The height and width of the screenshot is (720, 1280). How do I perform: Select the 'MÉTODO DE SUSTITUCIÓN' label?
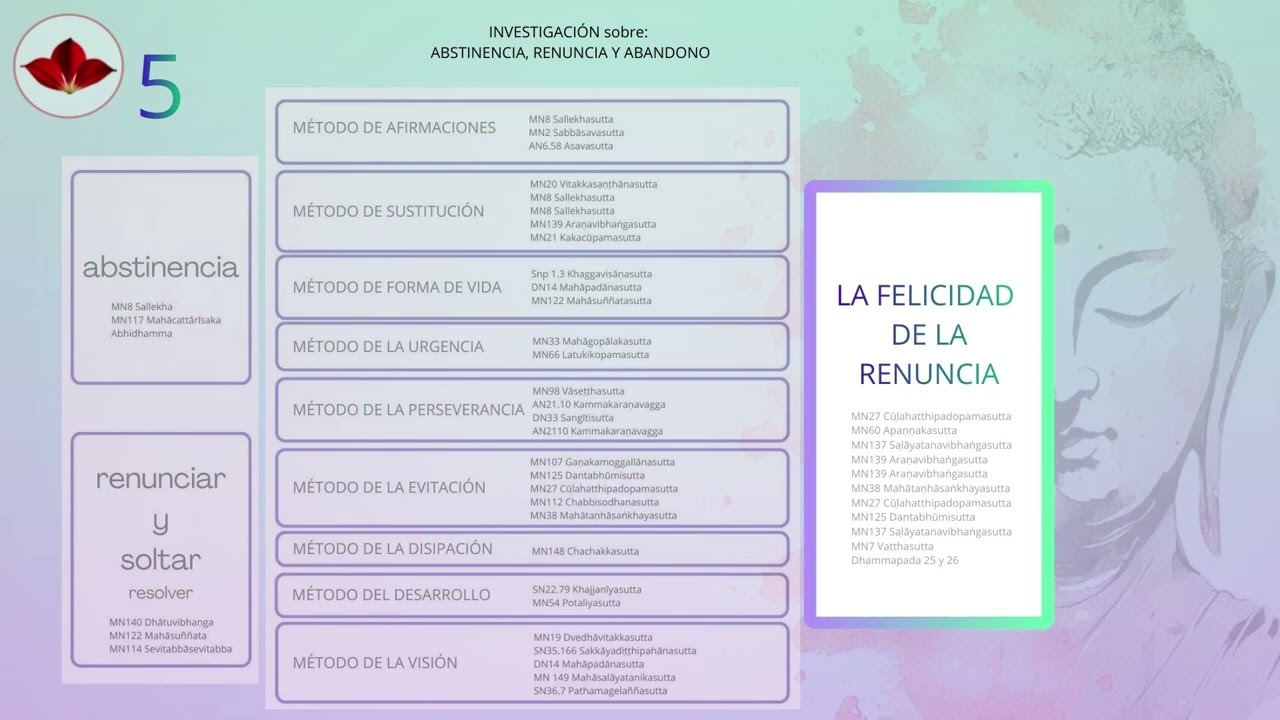click(388, 212)
